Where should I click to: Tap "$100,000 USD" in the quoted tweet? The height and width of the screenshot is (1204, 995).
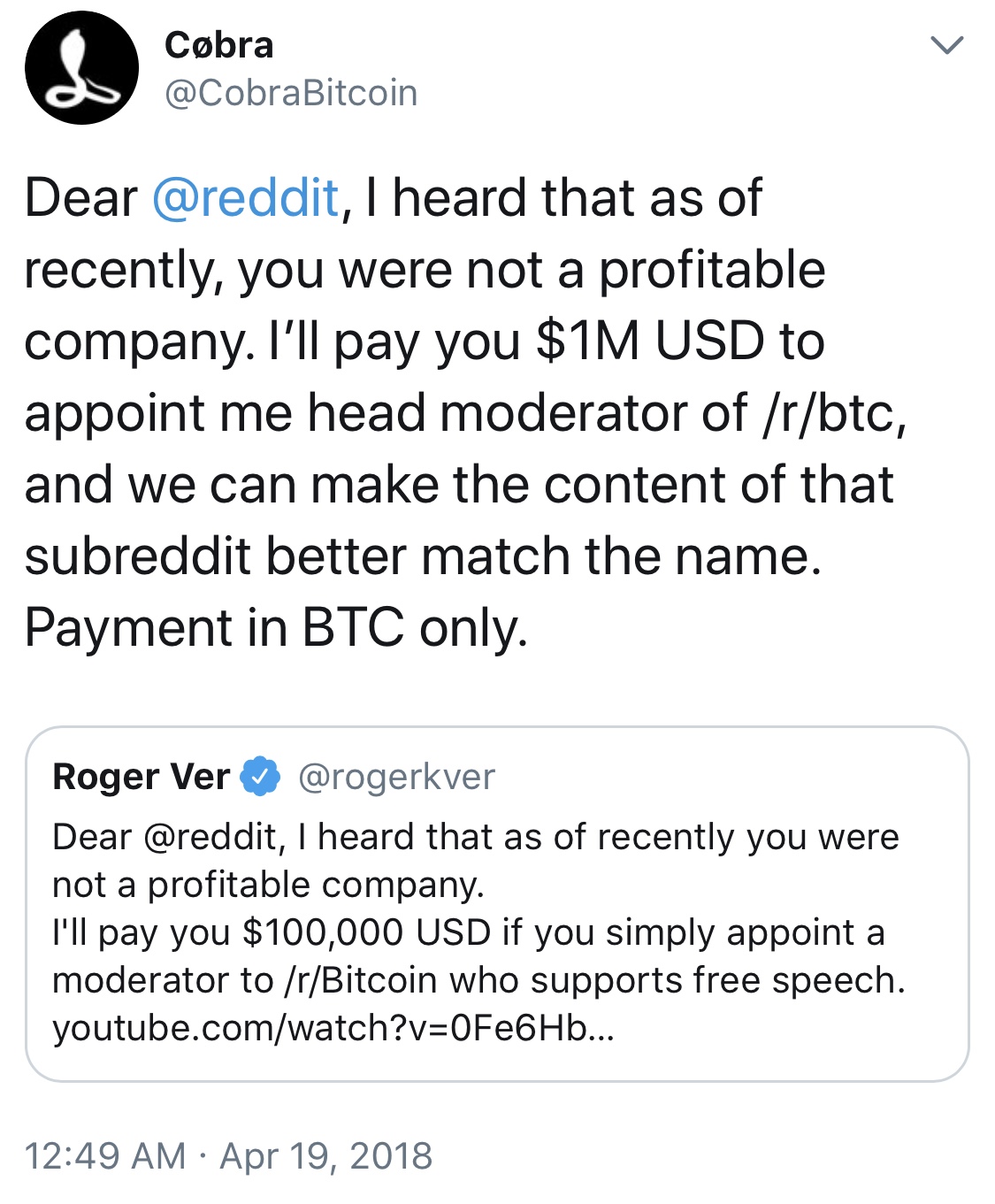click(366, 932)
